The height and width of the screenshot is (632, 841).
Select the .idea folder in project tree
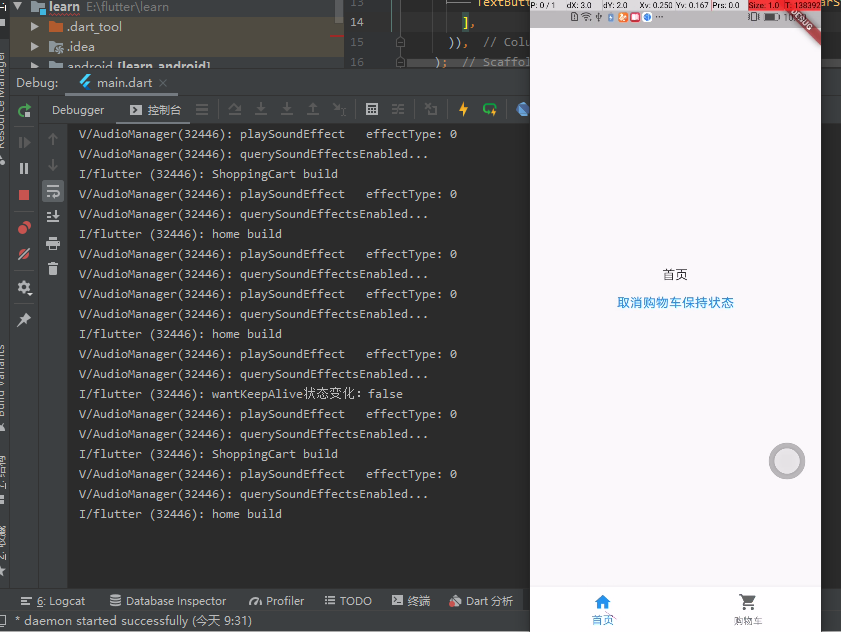point(80,47)
